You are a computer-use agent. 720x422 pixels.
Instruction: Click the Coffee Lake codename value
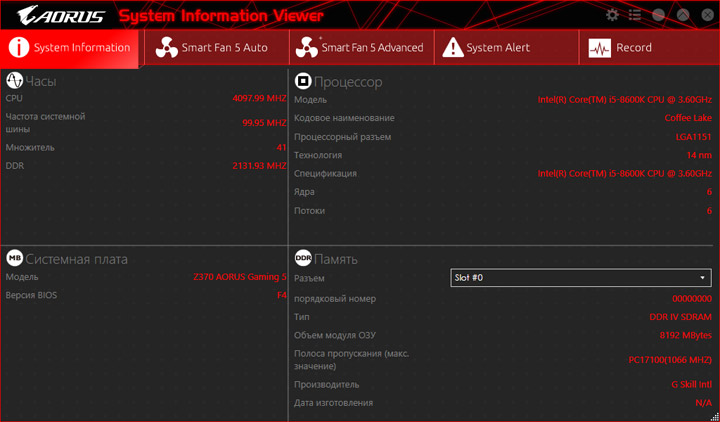tap(688, 118)
